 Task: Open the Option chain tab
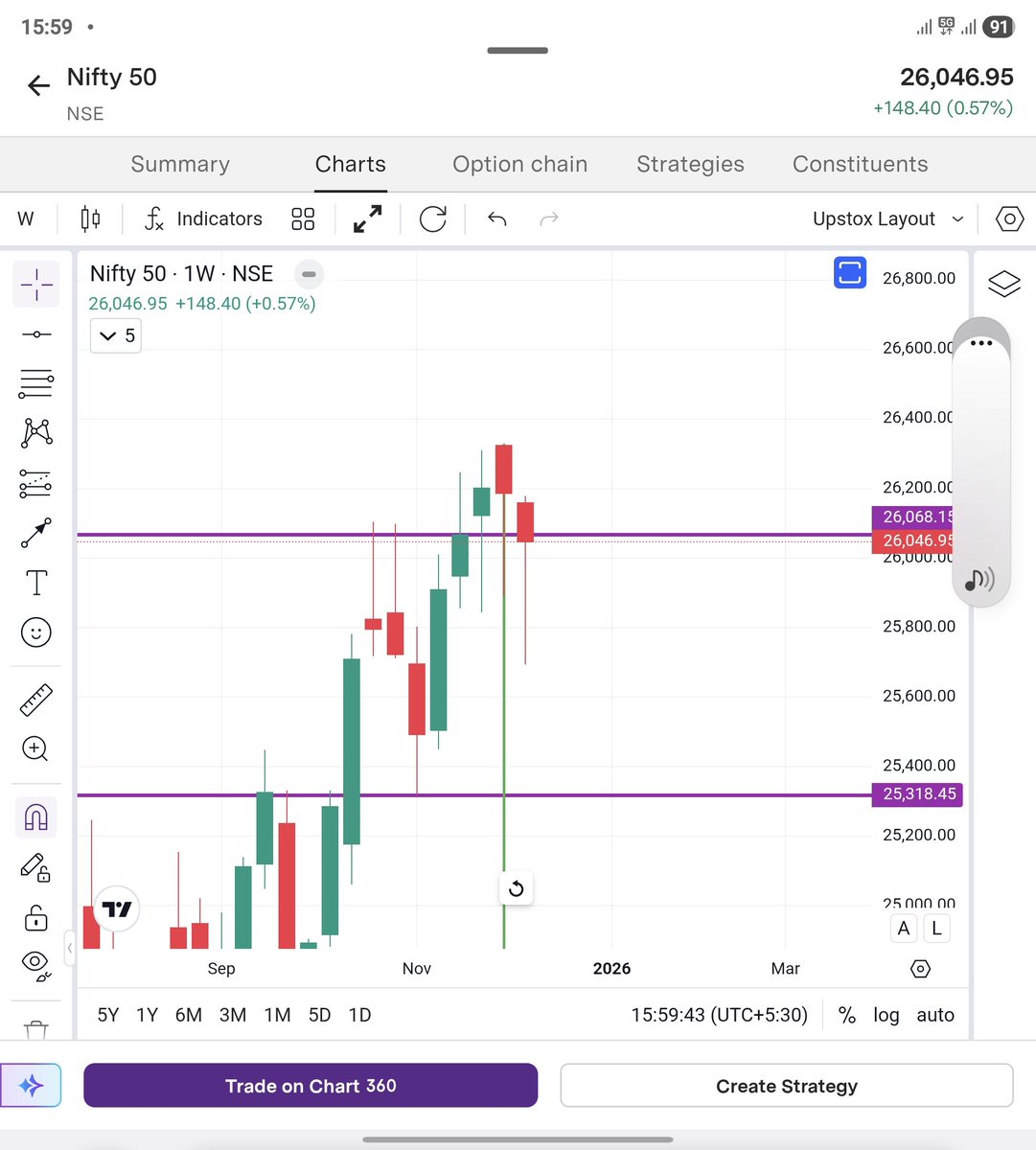(520, 164)
